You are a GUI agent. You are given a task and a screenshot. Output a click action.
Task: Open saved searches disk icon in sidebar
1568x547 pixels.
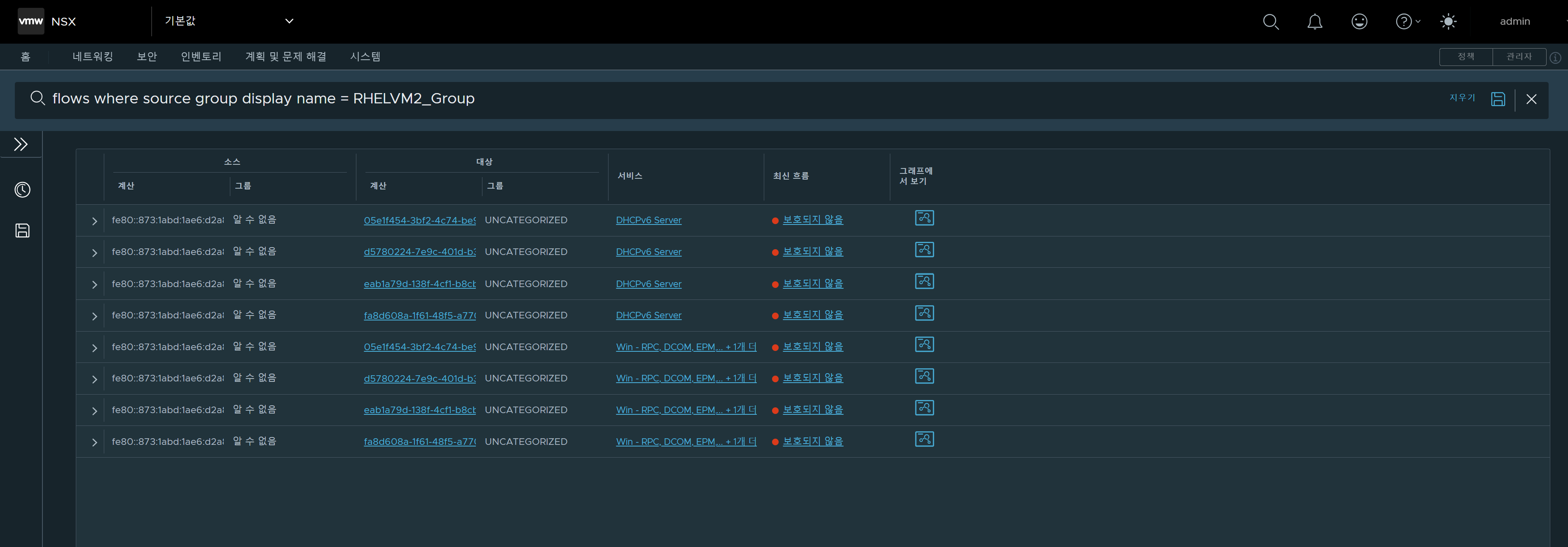click(x=23, y=231)
